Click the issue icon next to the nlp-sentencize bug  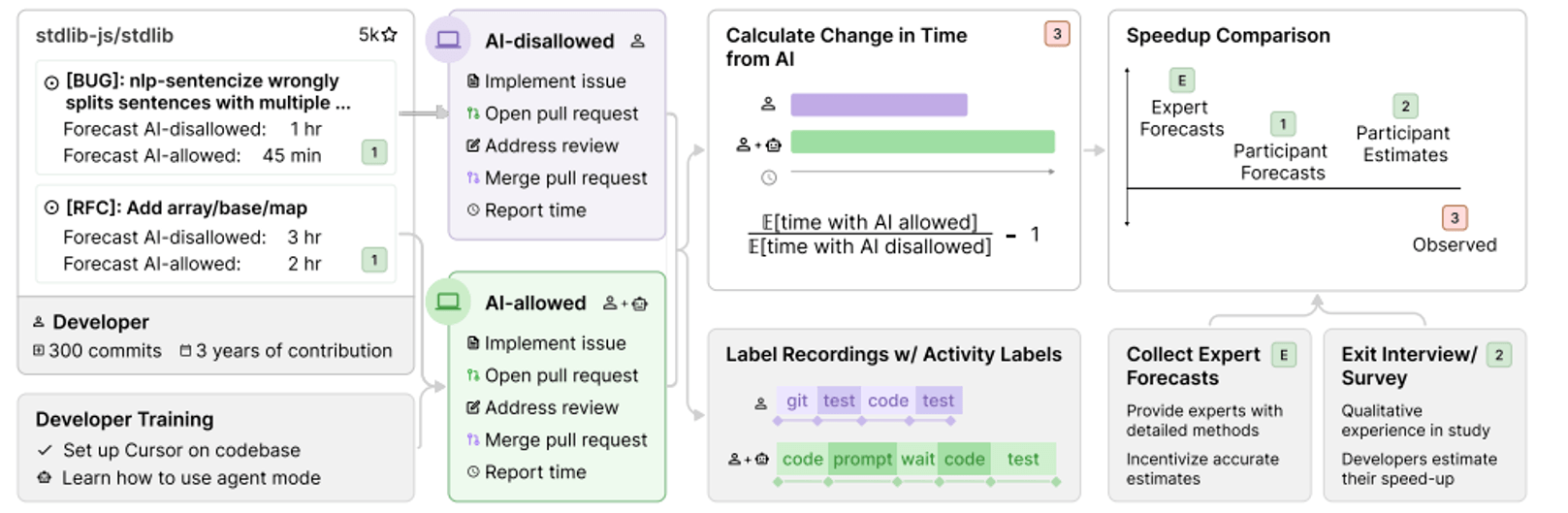[x=51, y=82]
